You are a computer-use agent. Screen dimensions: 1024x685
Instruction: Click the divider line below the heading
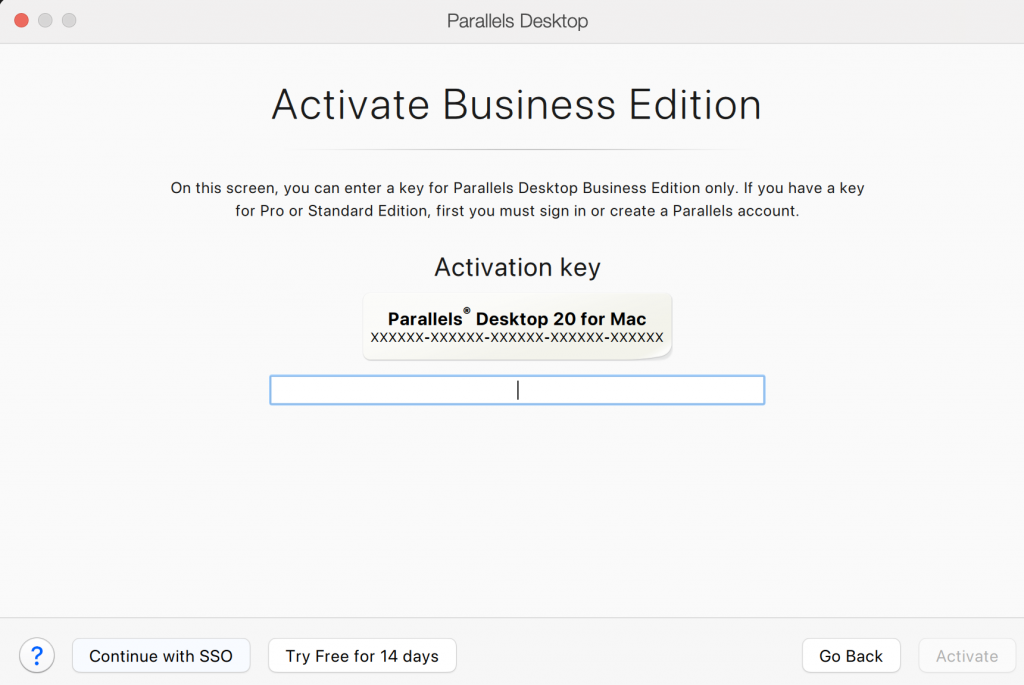(x=517, y=150)
